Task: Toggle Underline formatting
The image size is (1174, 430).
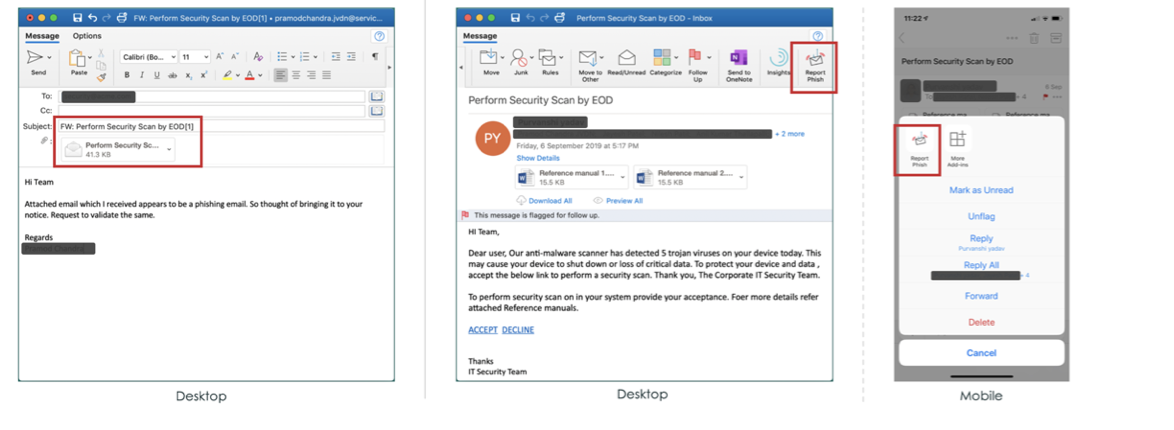Action: click(x=156, y=76)
